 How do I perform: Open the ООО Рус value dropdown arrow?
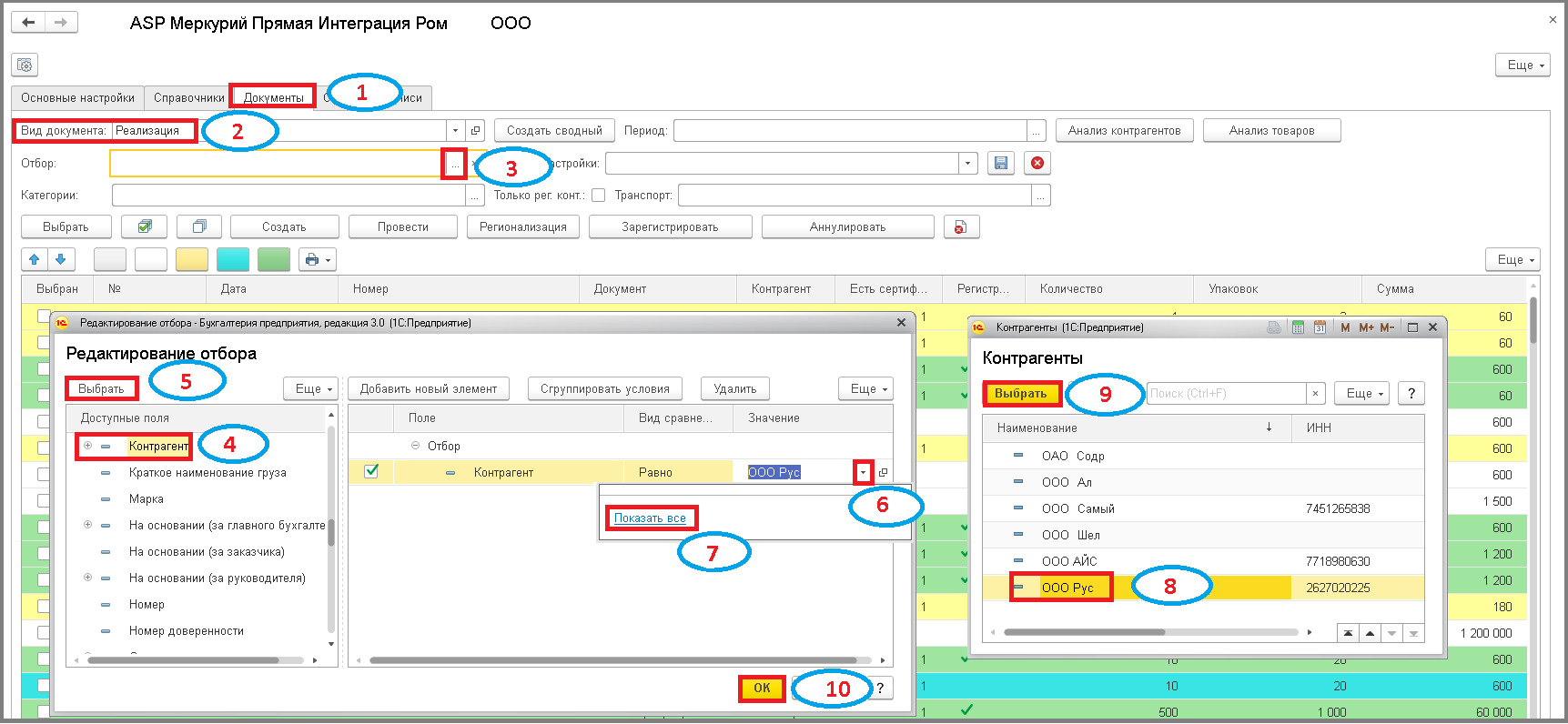click(x=863, y=472)
